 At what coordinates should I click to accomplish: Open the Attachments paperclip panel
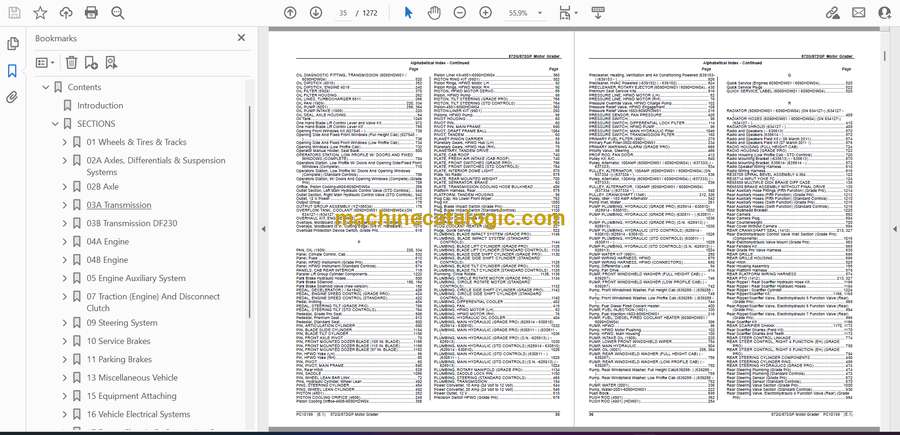point(12,97)
